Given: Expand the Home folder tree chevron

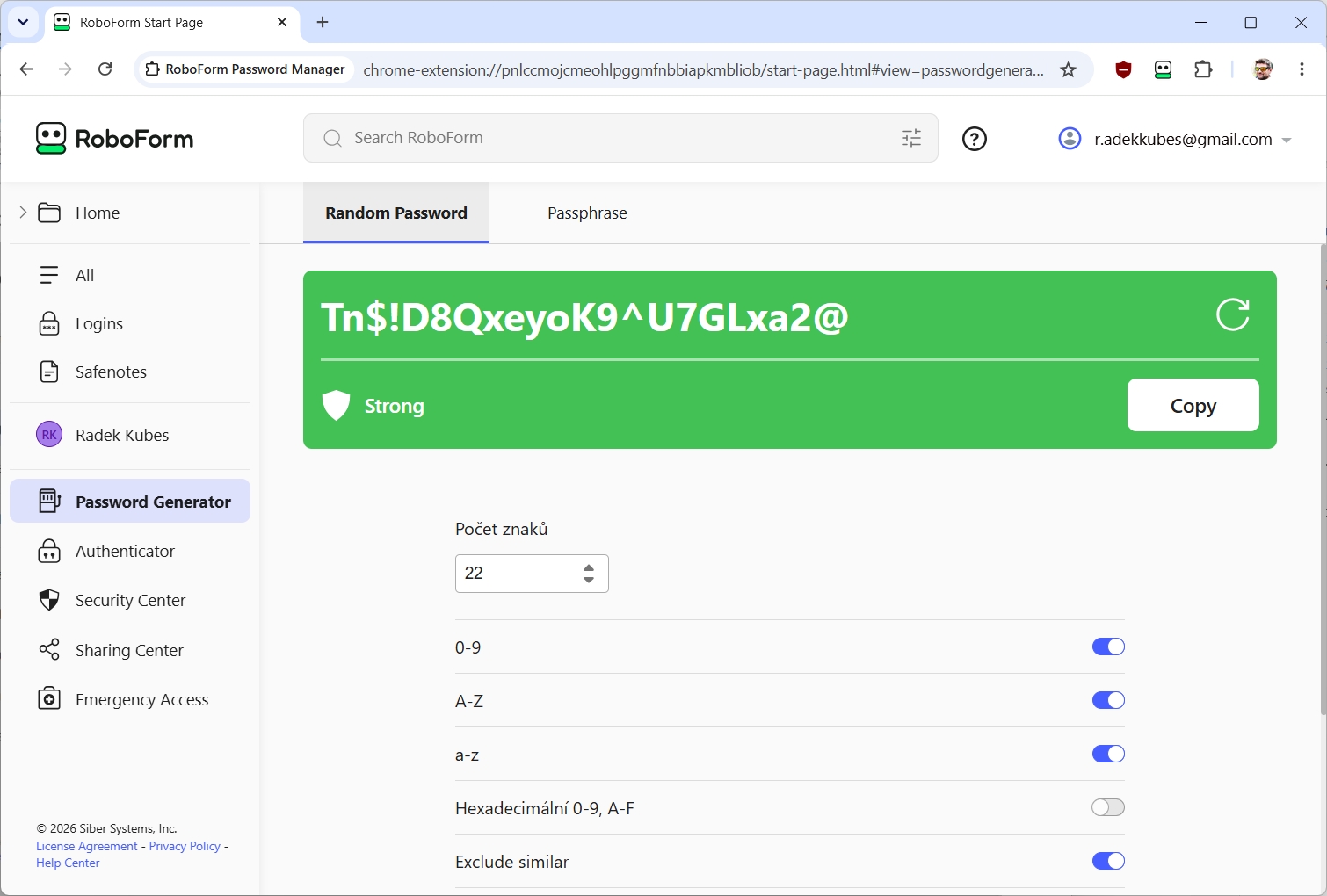Looking at the screenshot, I should 23,212.
